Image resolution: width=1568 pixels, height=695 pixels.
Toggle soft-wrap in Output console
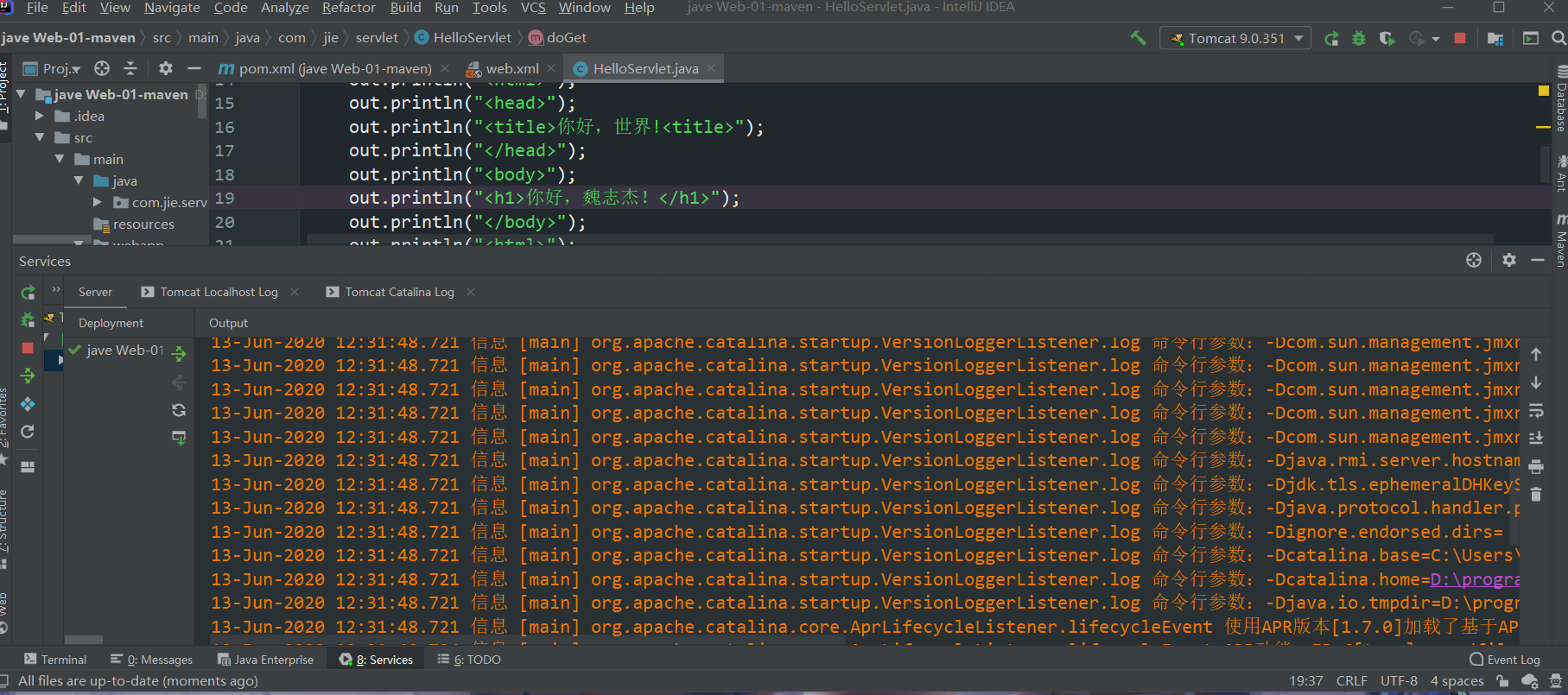(x=1536, y=410)
